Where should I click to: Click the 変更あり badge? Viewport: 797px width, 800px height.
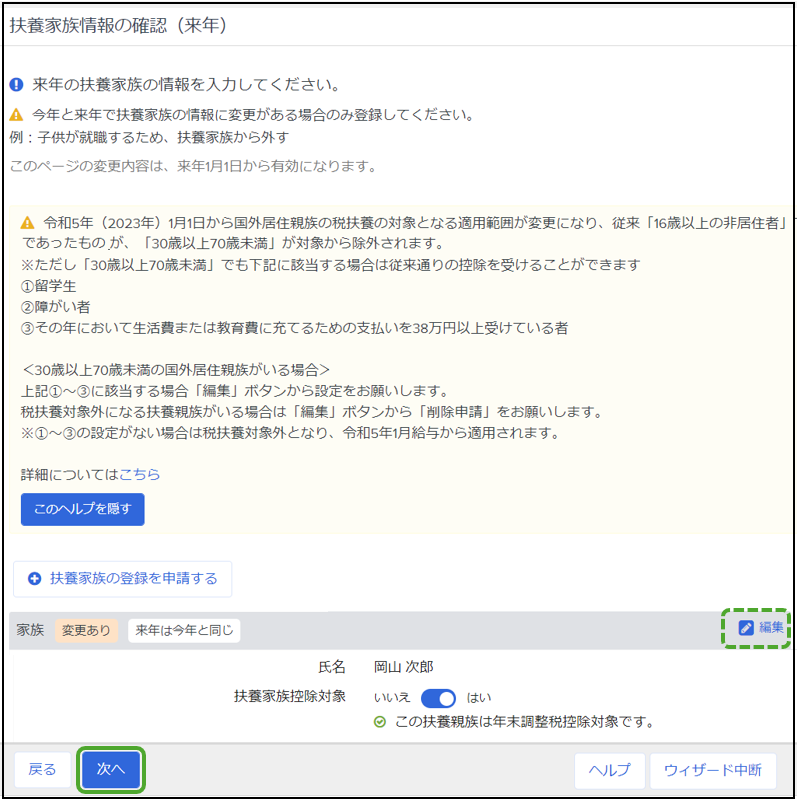[86, 631]
